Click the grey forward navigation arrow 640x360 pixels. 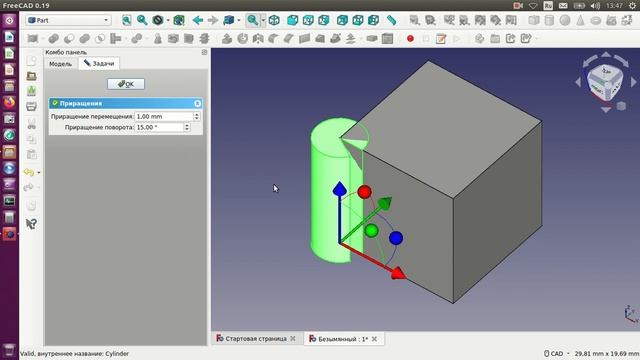click(x=213, y=20)
